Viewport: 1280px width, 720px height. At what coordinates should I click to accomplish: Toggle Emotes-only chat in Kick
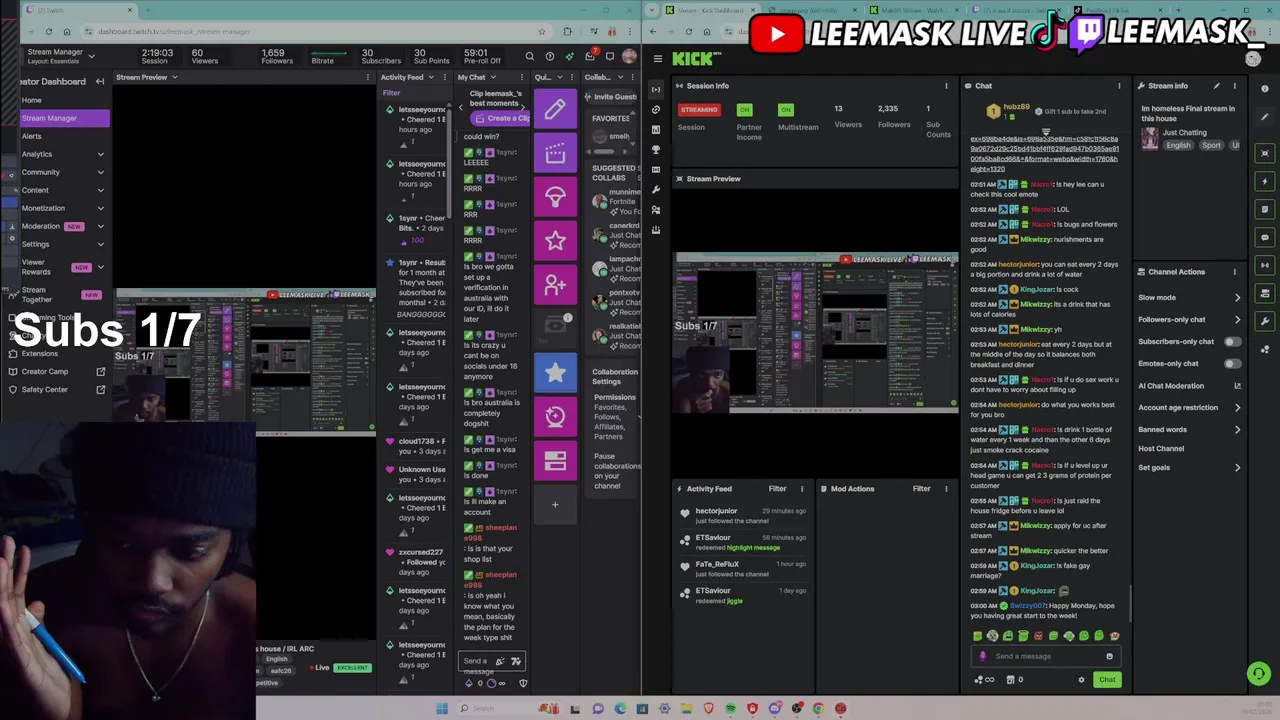(x=1233, y=363)
